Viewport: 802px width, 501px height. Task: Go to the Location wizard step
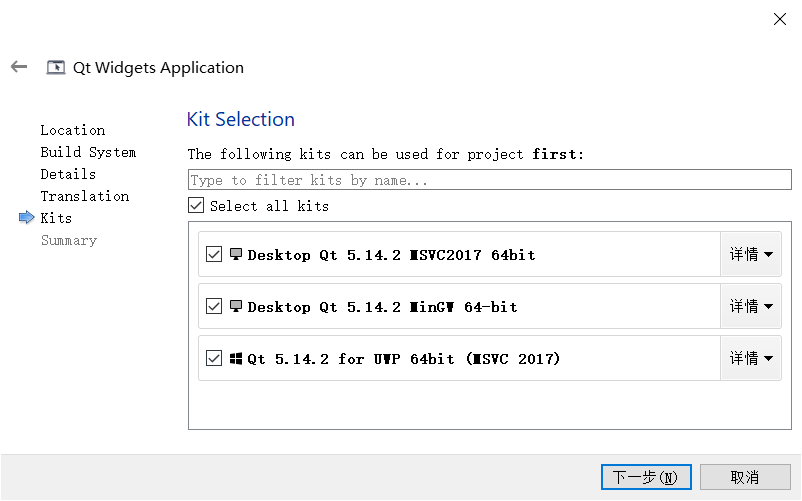coord(72,130)
